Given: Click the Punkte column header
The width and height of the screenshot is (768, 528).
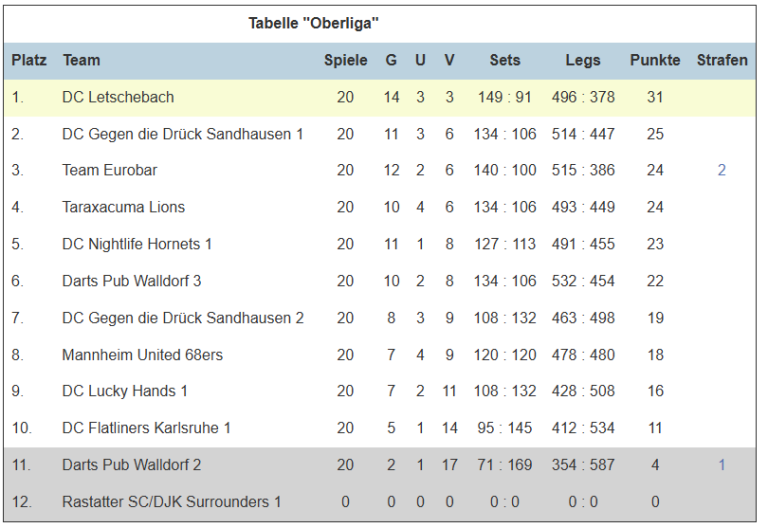Looking at the screenshot, I should 655,60.
